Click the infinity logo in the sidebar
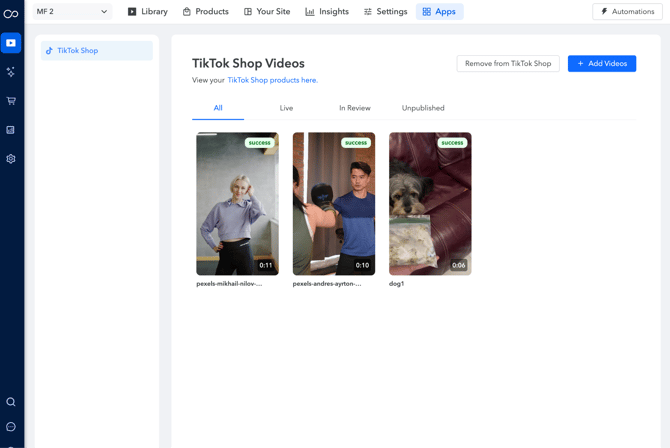 (x=11, y=13)
